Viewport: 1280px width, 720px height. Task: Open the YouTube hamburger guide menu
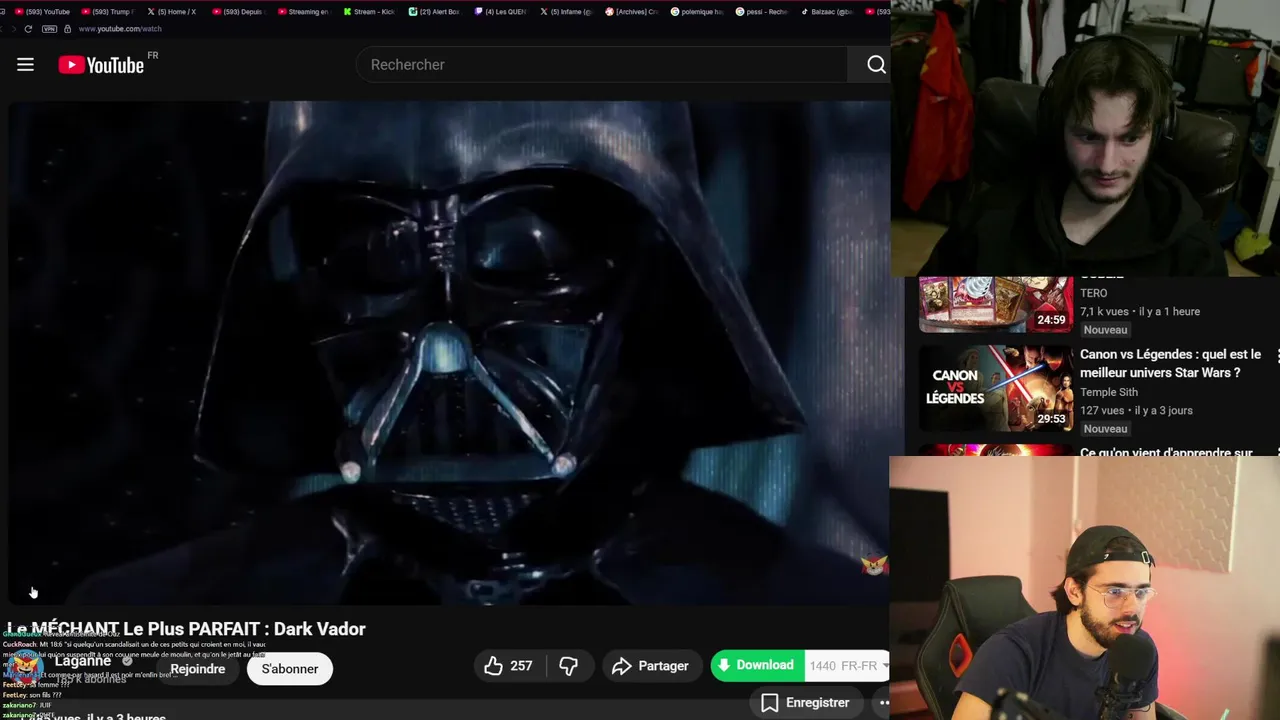point(25,65)
